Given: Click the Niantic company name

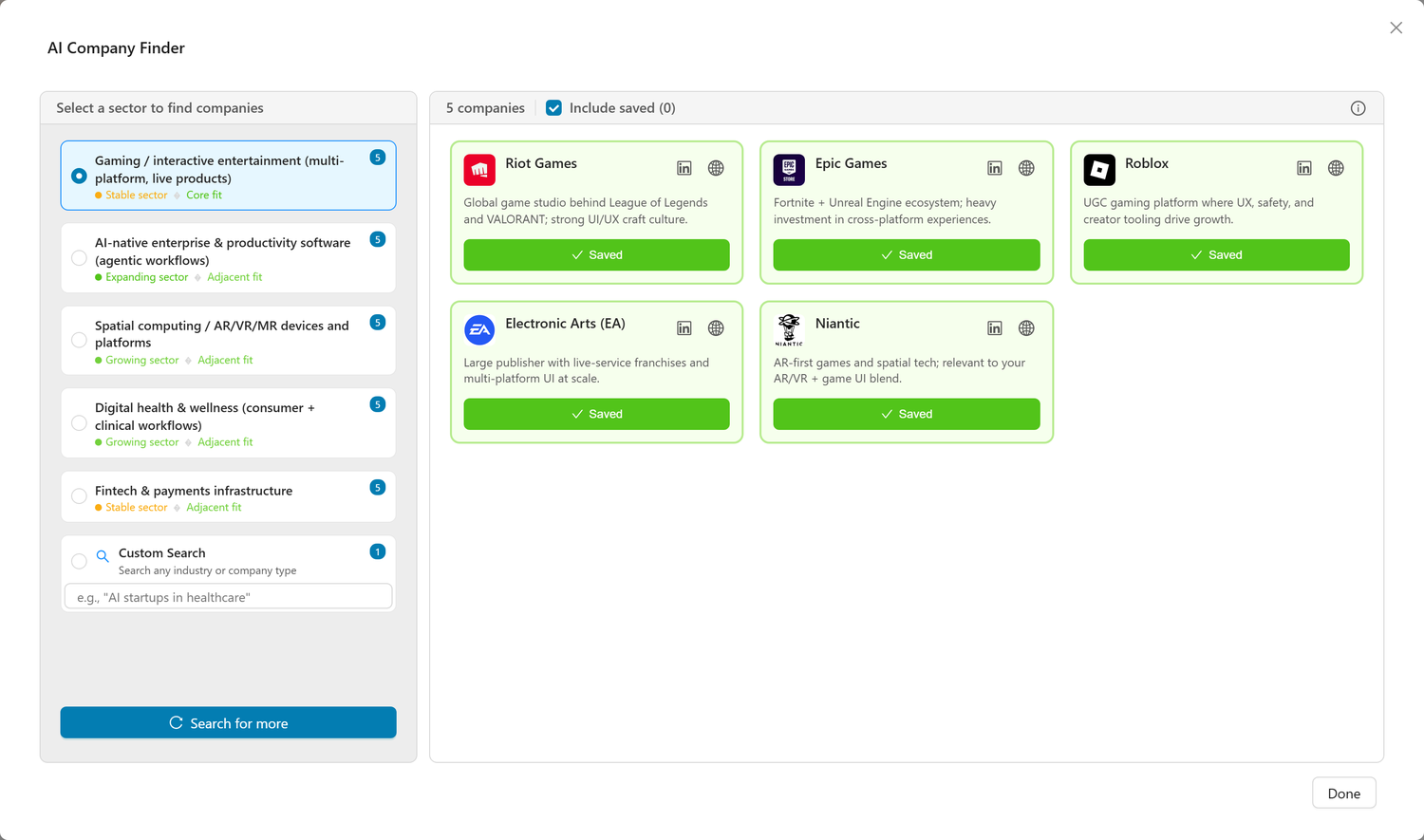Looking at the screenshot, I should (x=837, y=324).
